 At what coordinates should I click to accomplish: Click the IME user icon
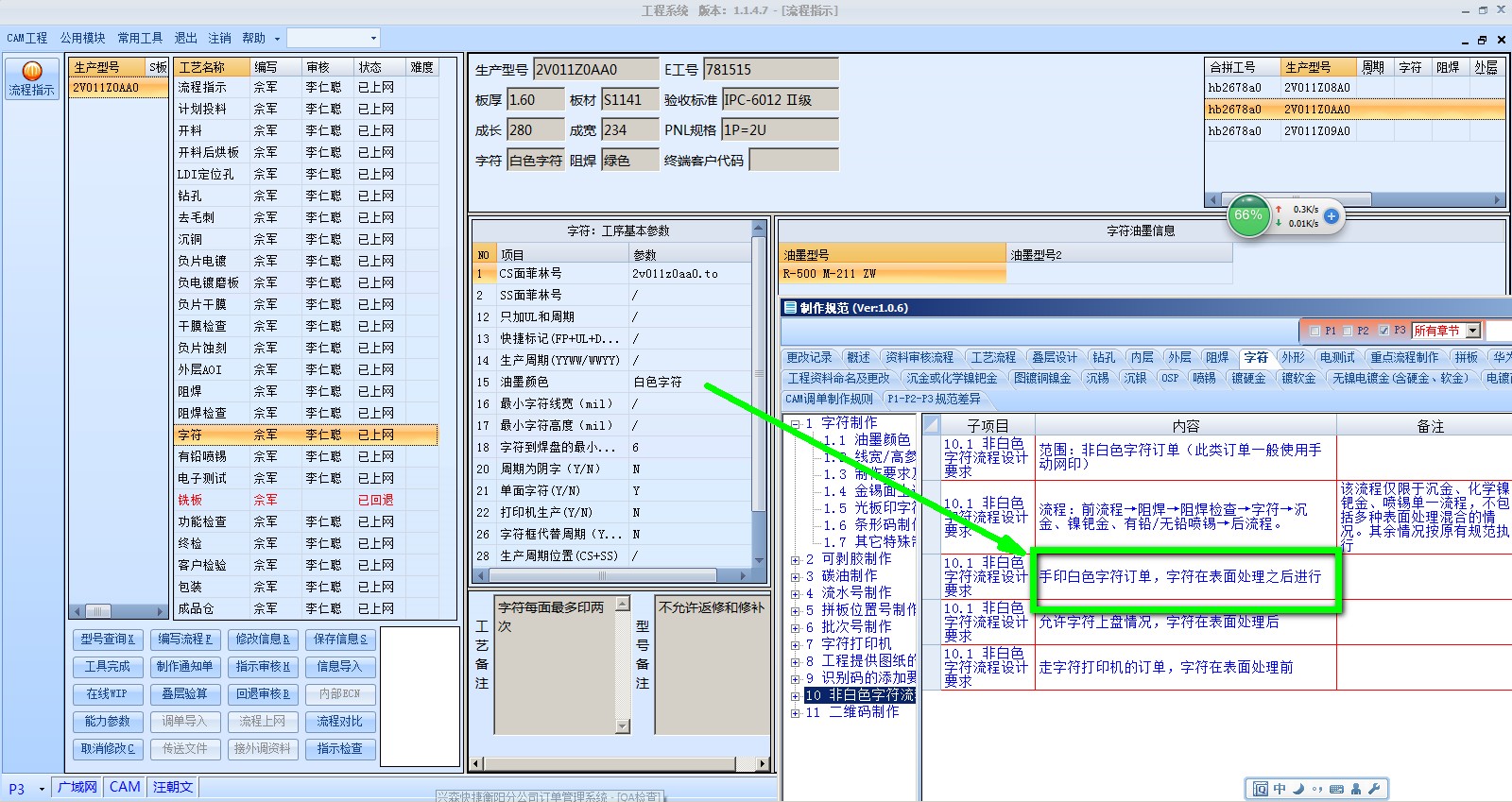click(x=1356, y=789)
